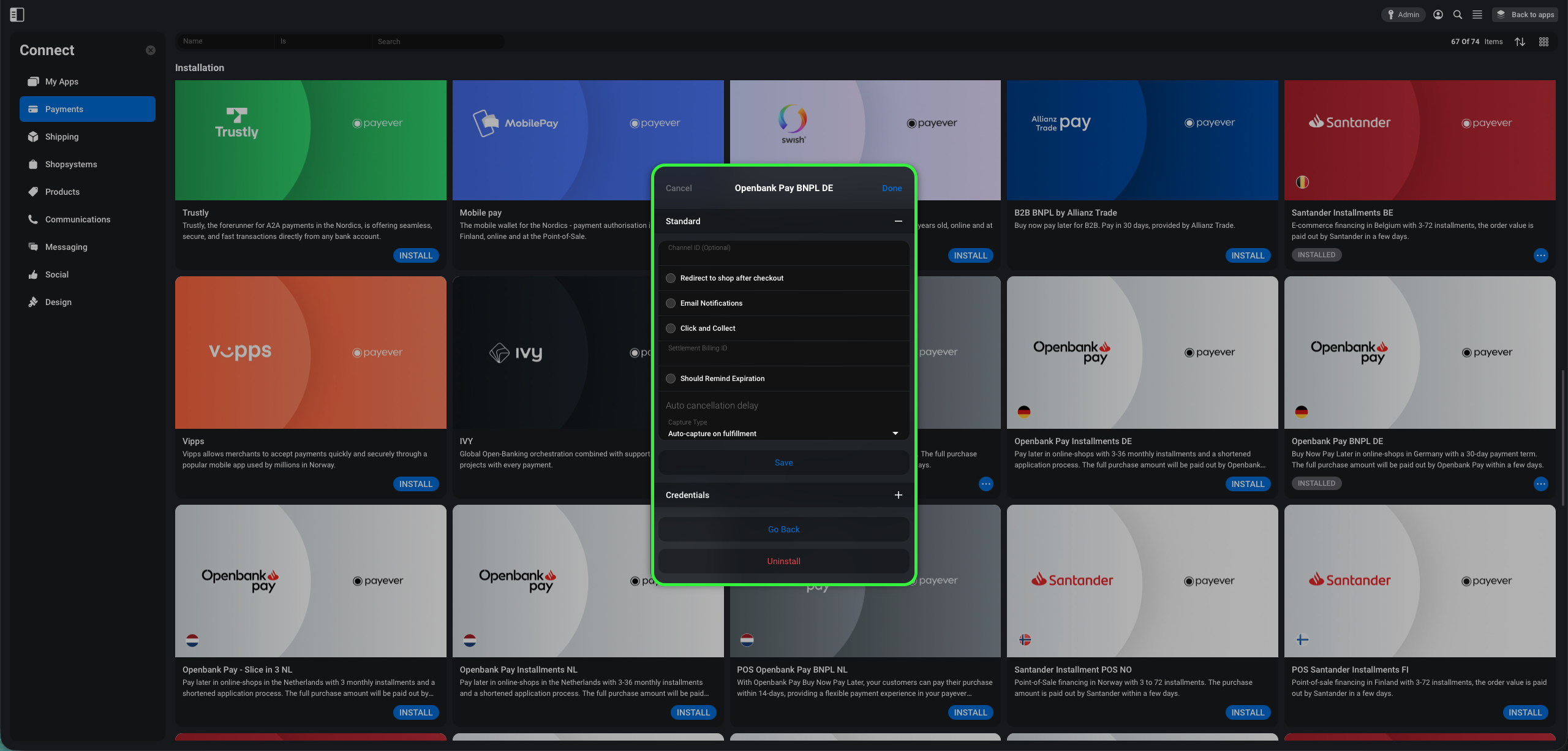This screenshot has width=1568, height=751.
Task: Open the Payments section
Action: pyautogui.click(x=88, y=109)
